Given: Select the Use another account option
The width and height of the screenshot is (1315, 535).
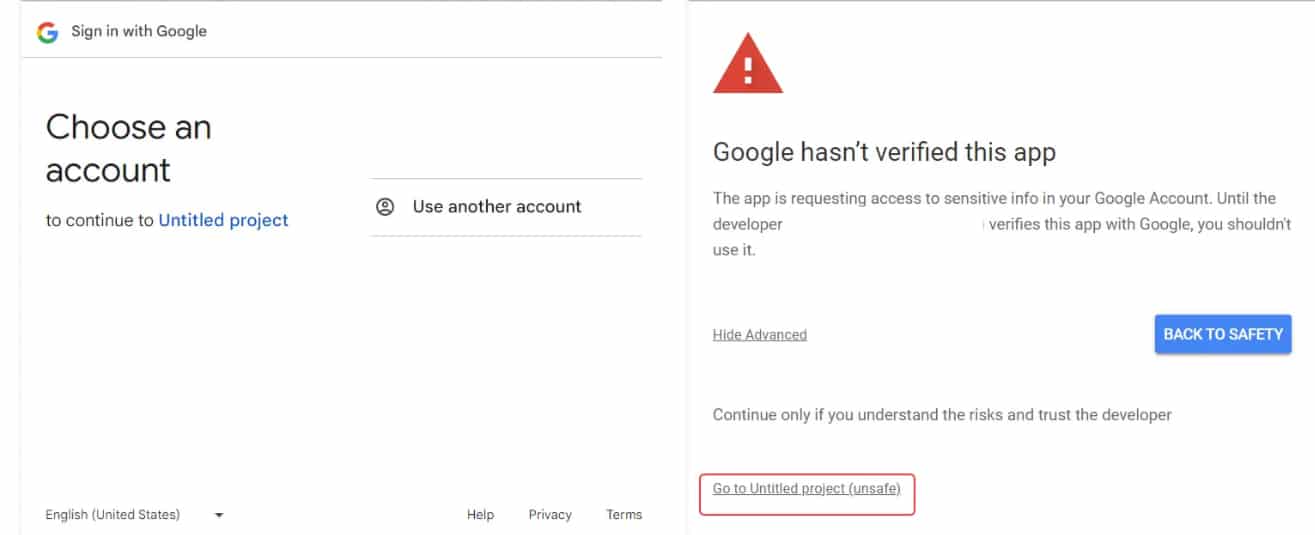Looking at the screenshot, I should pyautogui.click(x=496, y=207).
